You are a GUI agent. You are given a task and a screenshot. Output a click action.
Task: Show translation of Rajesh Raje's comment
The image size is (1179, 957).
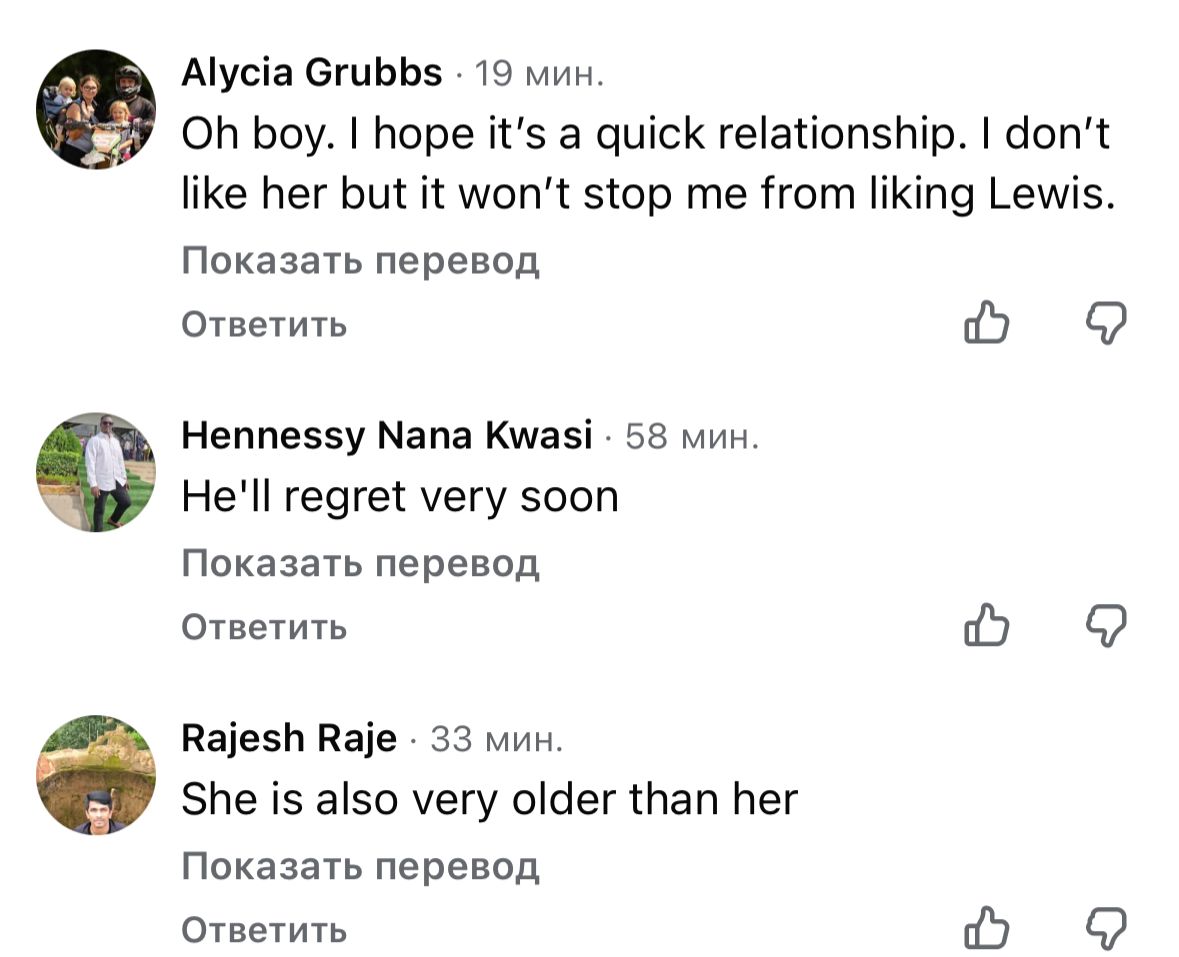coord(360,866)
